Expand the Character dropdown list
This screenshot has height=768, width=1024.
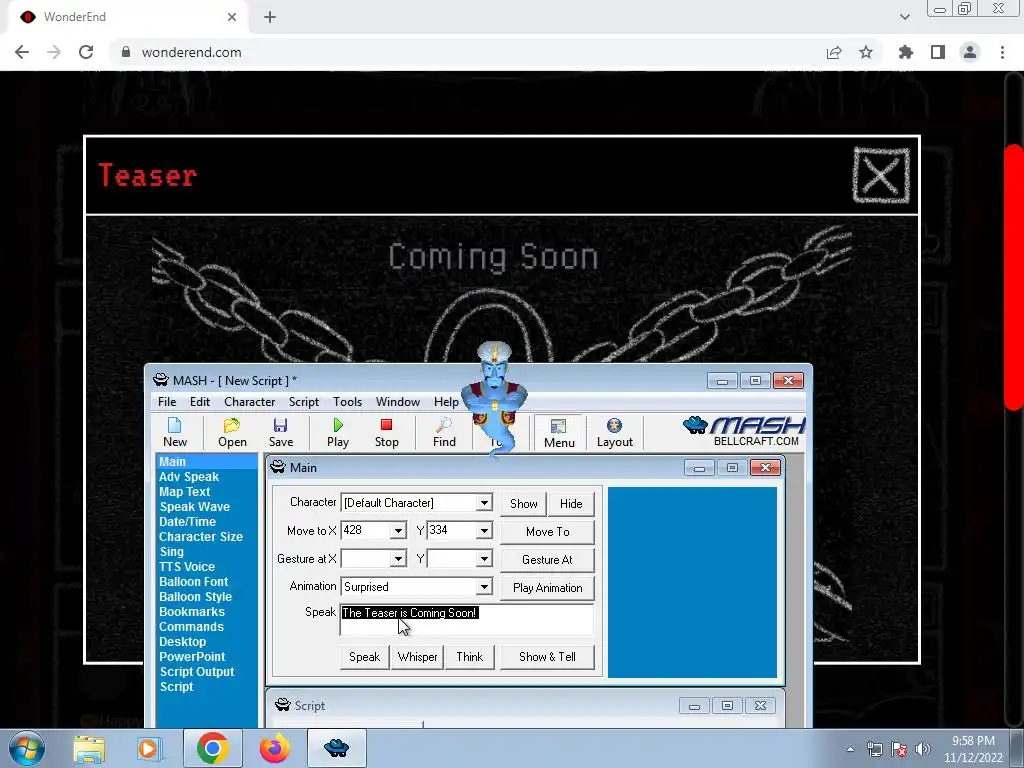[484, 503]
